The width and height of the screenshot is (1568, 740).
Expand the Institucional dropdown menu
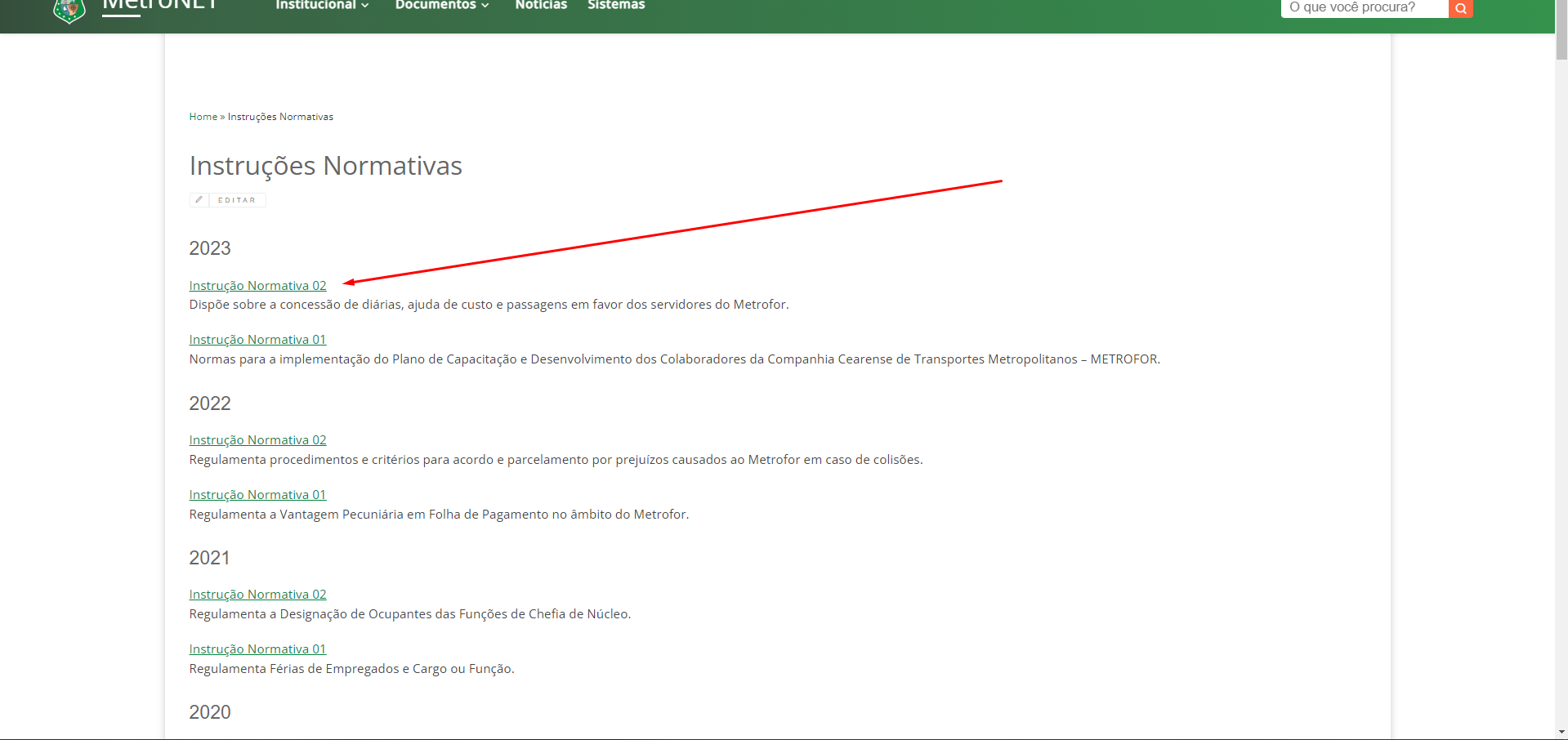[322, 5]
